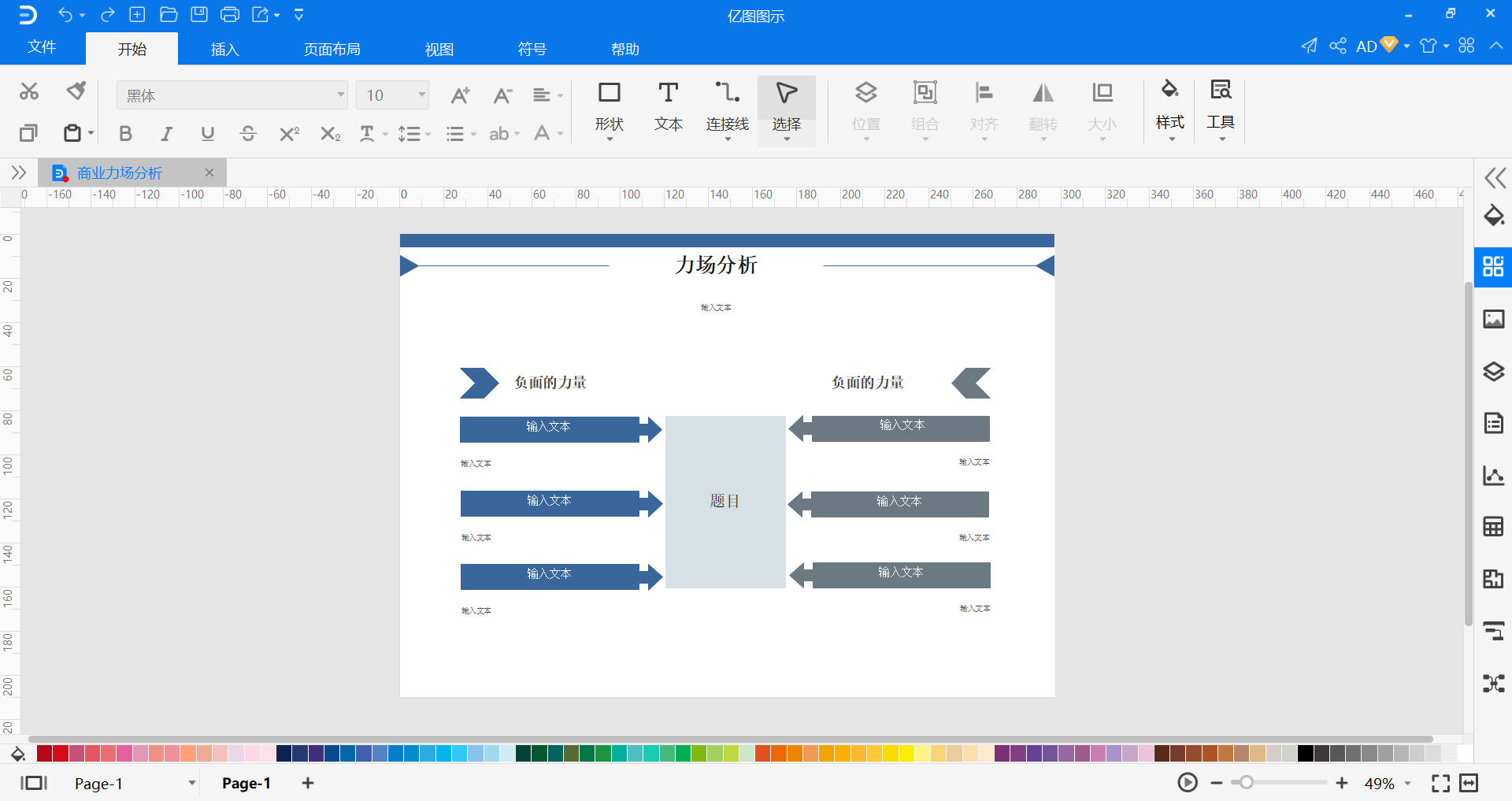Pick the bright yellow swatch in palette
Viewport: 1512px width, 801px height.
[906, 754]
